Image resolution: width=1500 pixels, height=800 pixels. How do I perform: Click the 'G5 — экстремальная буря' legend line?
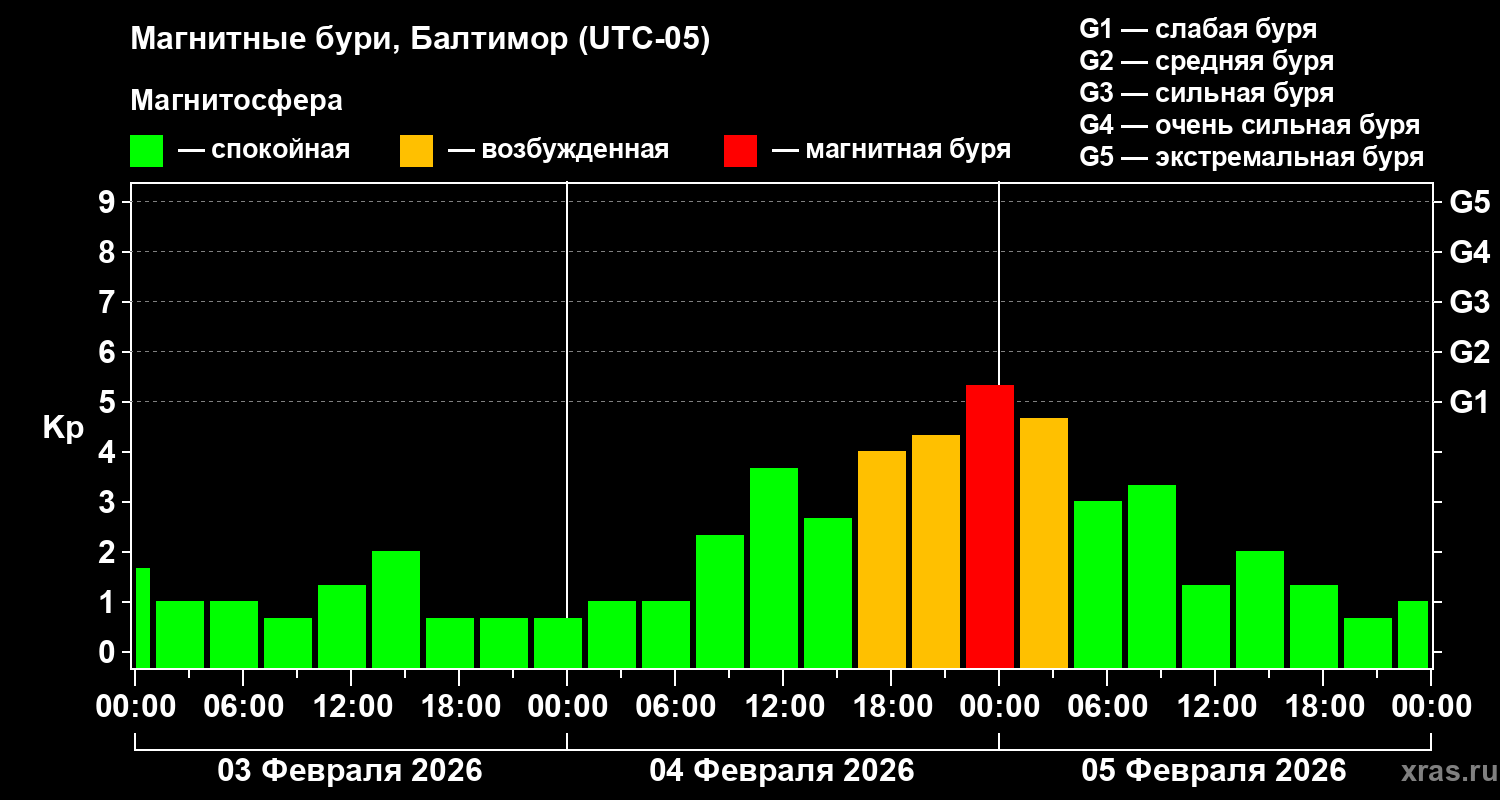coord(1252,157)
